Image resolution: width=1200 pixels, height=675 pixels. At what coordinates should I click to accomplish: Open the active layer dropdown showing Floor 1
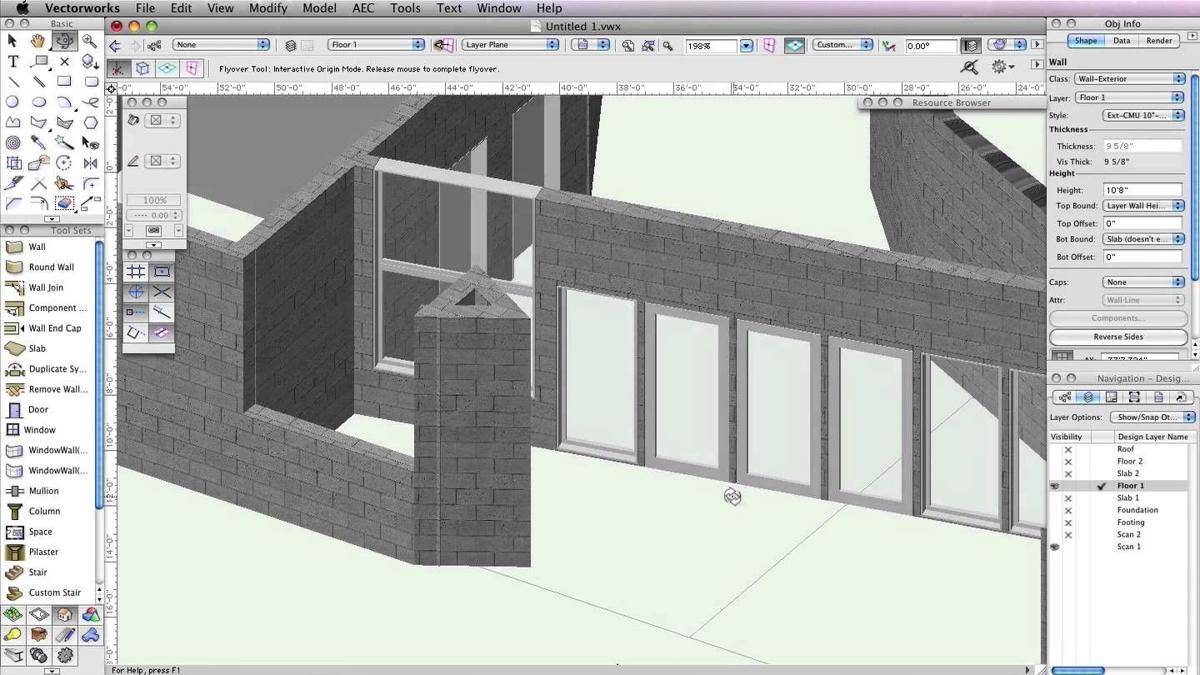377,45
